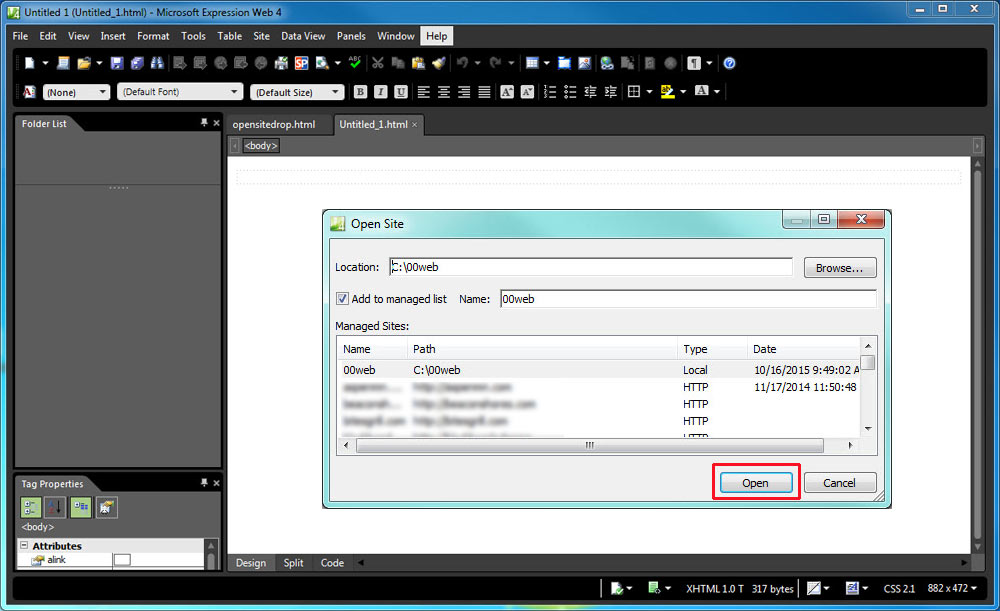
Task: Click the Insert Layer icon
Action: [564, 63]
